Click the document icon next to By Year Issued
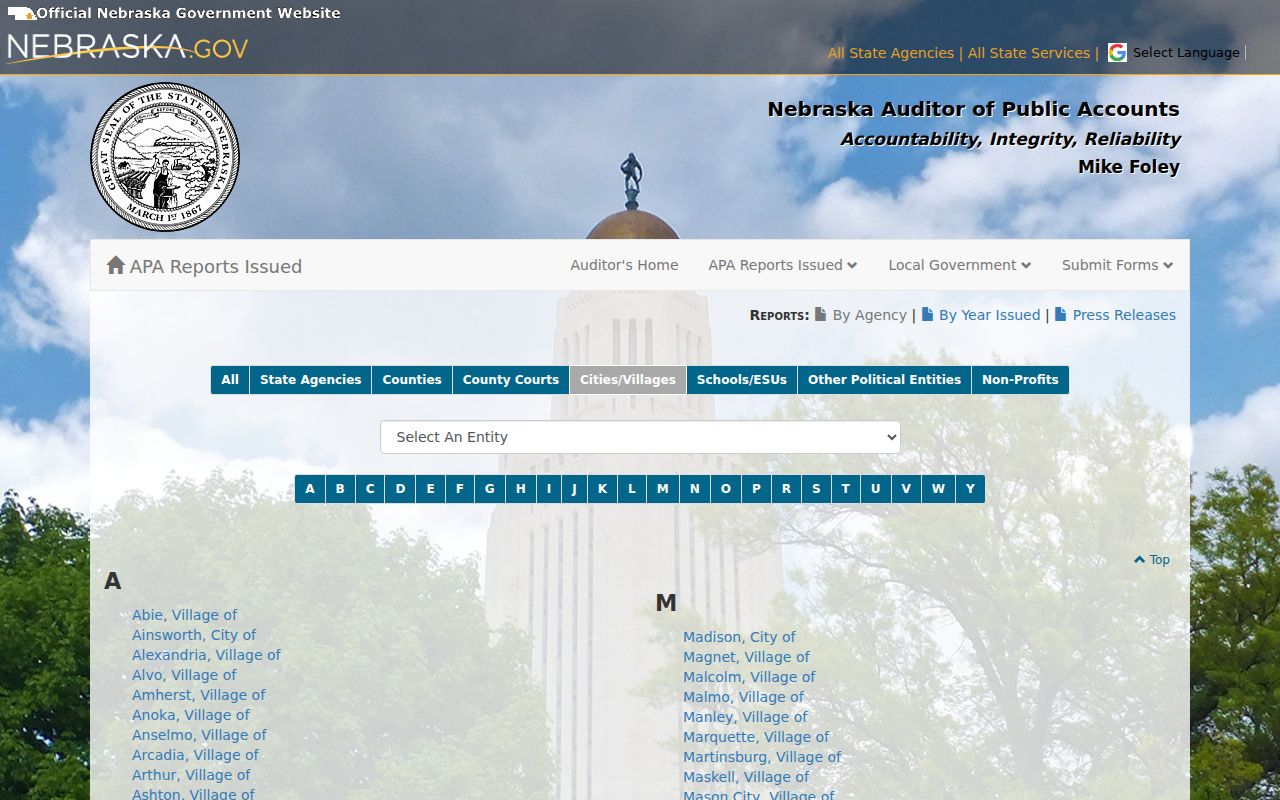Screen dimensions: 1280x800 click(x=927, y=314)
